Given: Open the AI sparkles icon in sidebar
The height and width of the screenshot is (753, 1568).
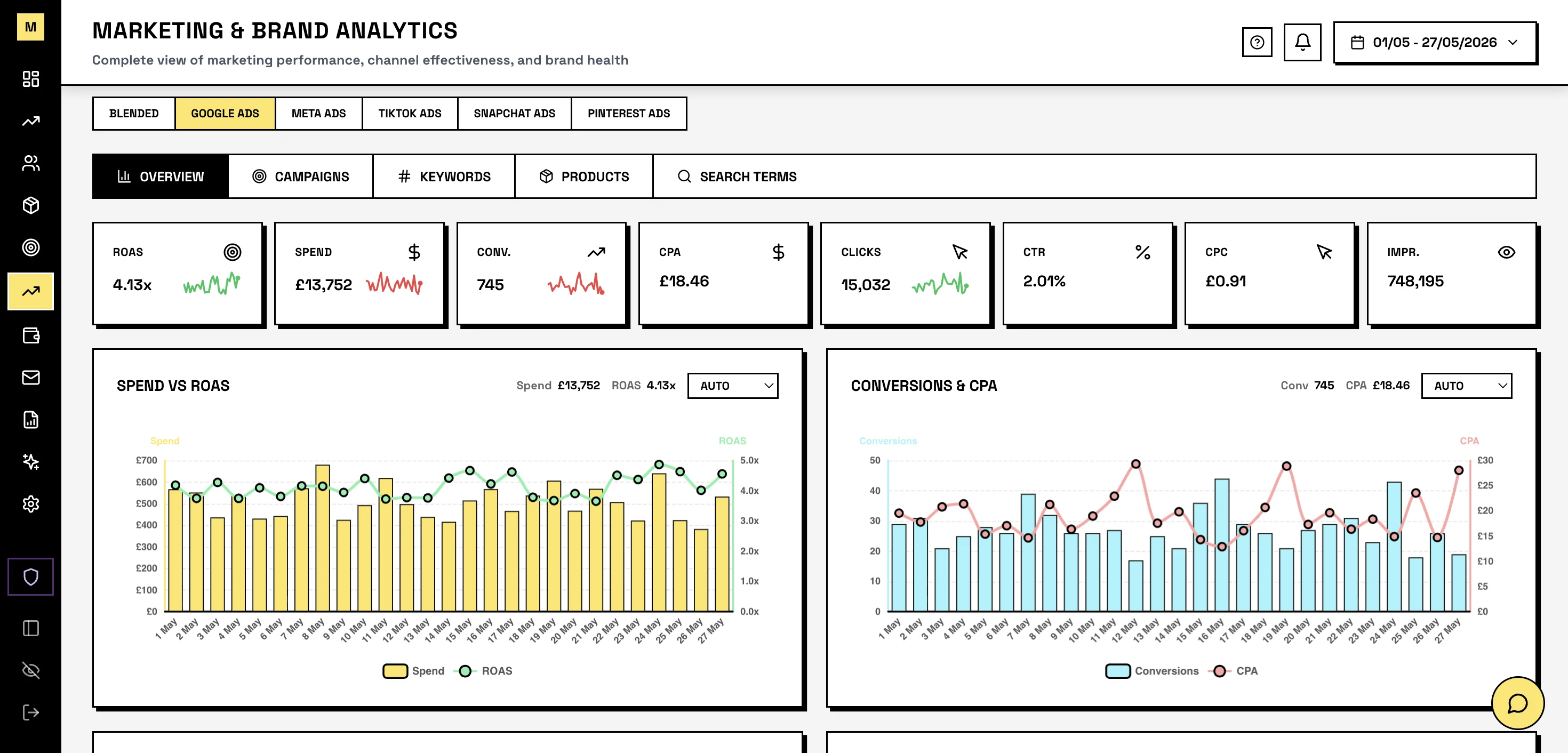Looking at the screenshot, I should [x=30, y=461].
